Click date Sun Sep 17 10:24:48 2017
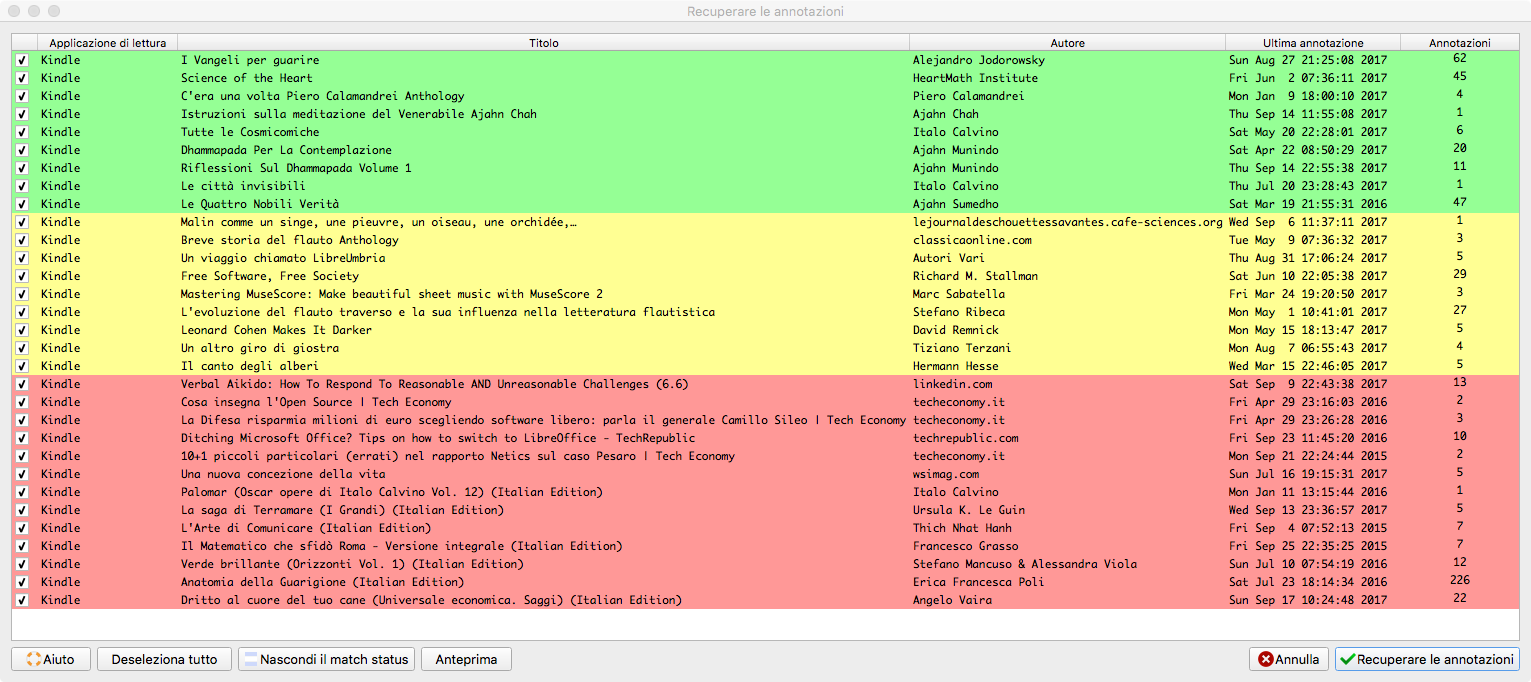 (1308, 600)
